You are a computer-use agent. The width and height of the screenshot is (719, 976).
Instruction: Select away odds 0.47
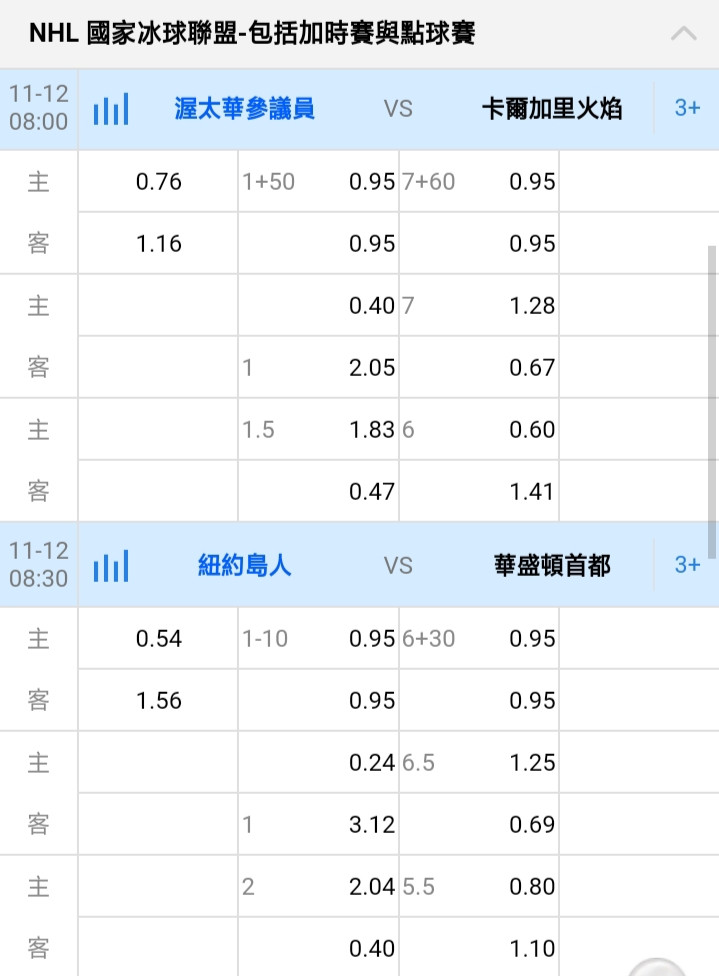coord(319,492)
